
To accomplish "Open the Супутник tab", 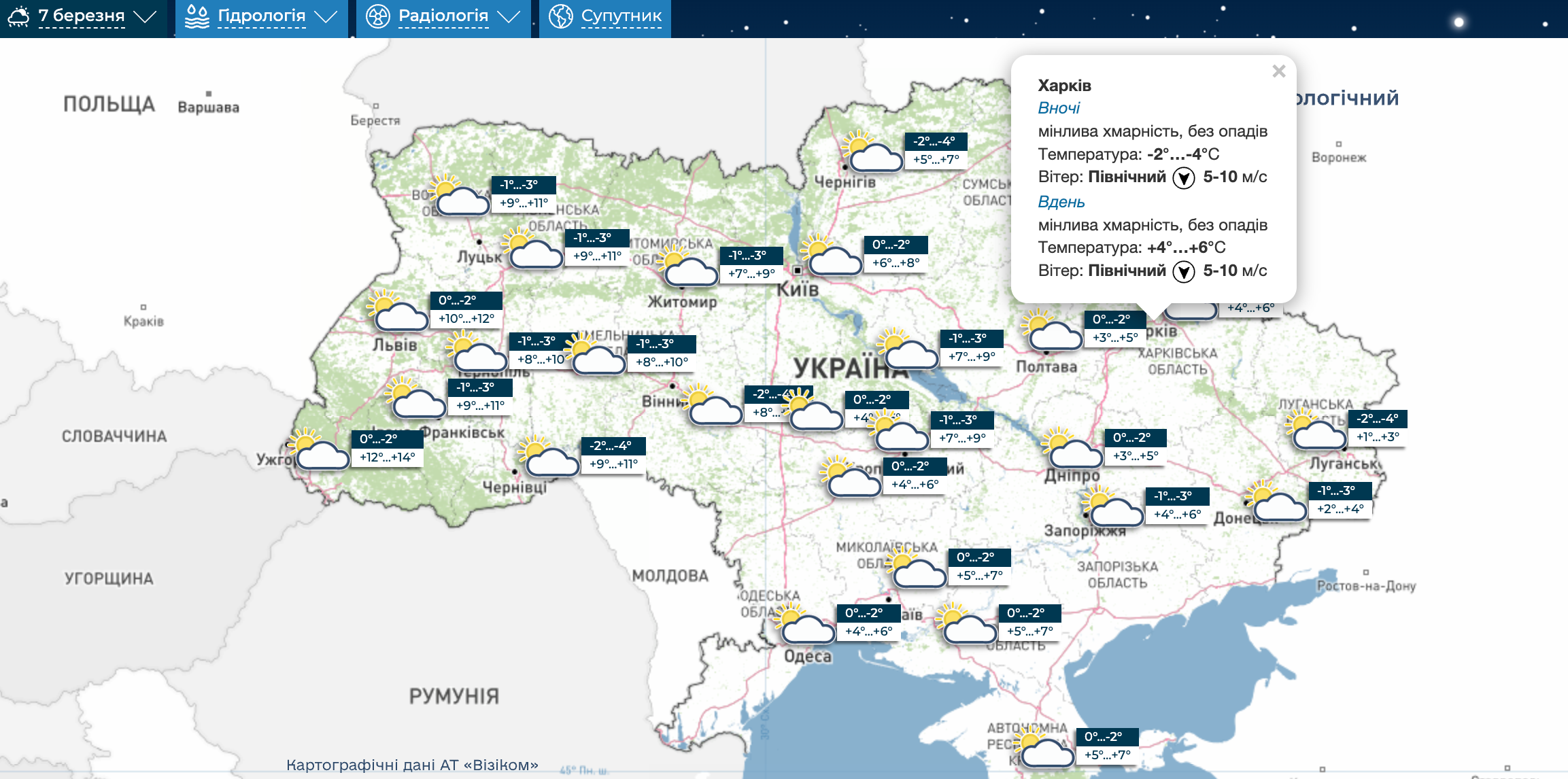I will pos(621,16).
